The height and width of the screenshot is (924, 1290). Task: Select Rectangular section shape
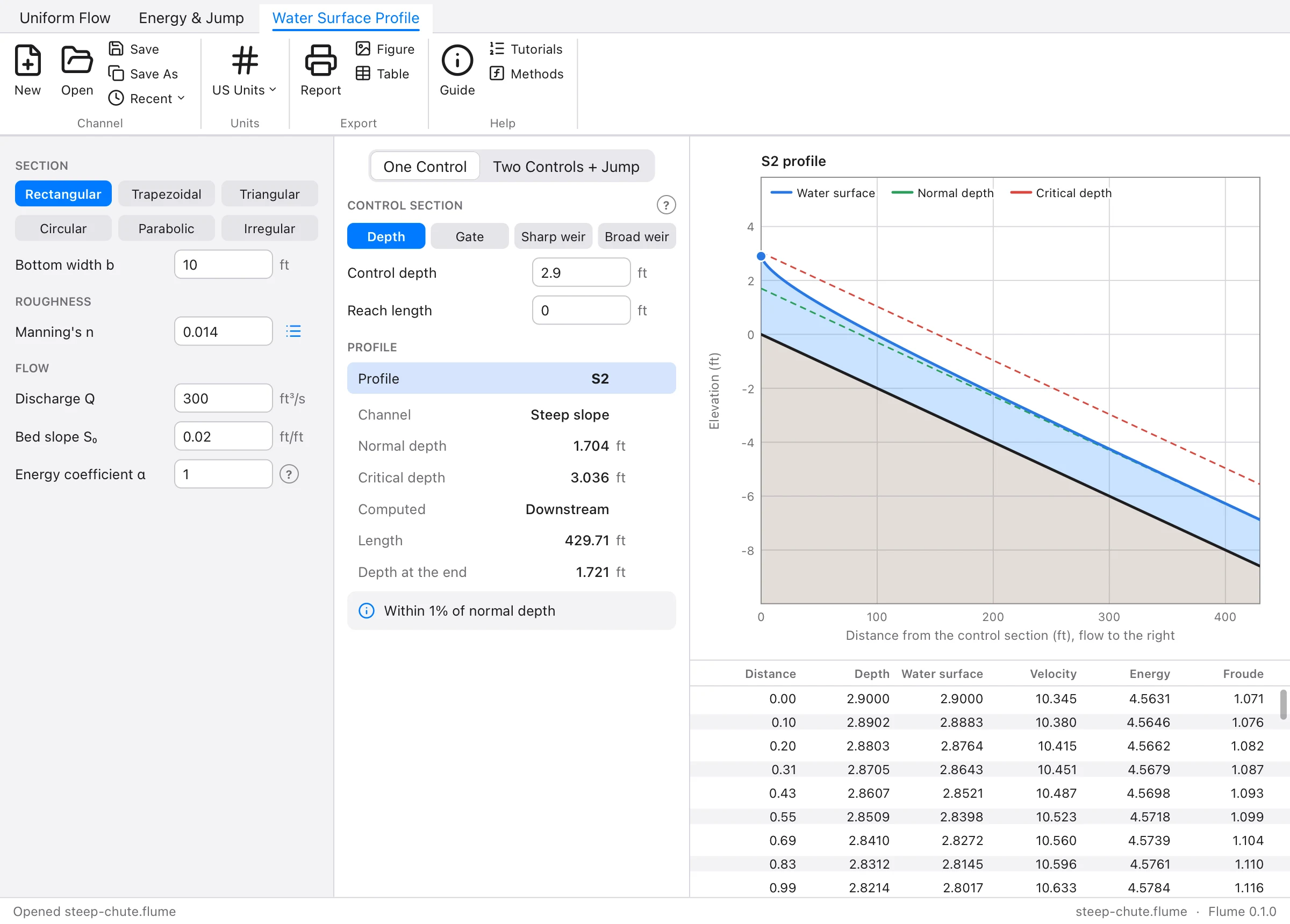pyautogui.click(x=63, y=194)
